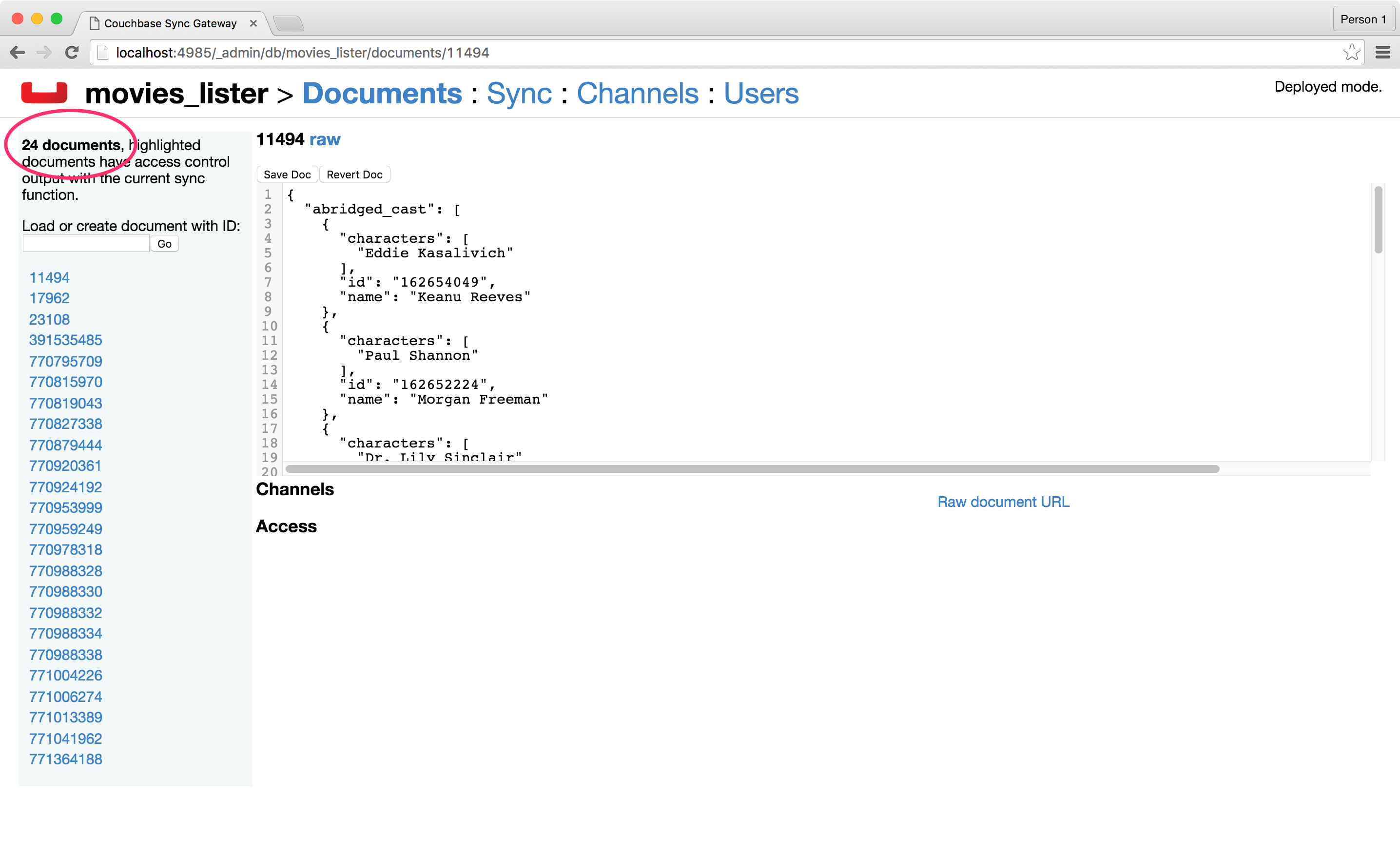Close the Couchbase Sync Gateway tab
The image size is (1400, 855).
pos(253,23)
